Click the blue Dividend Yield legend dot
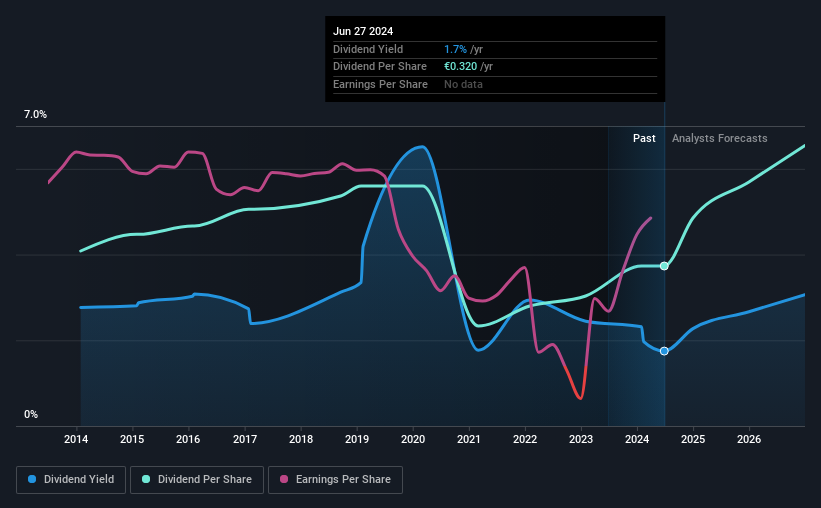This screenshot has width=821, height=508. (32, 479)
